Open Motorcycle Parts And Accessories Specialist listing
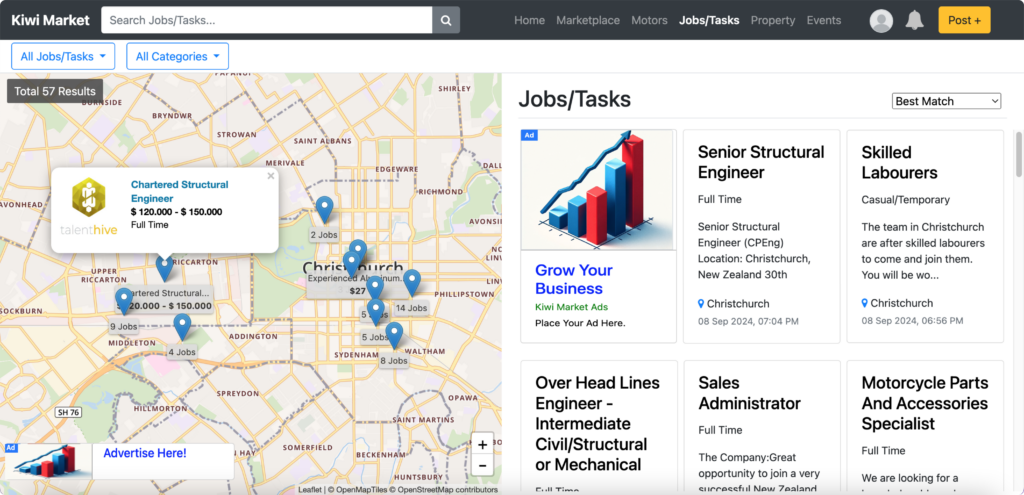This screenshot has height=495, width=1024. click(x=925, y=403)
